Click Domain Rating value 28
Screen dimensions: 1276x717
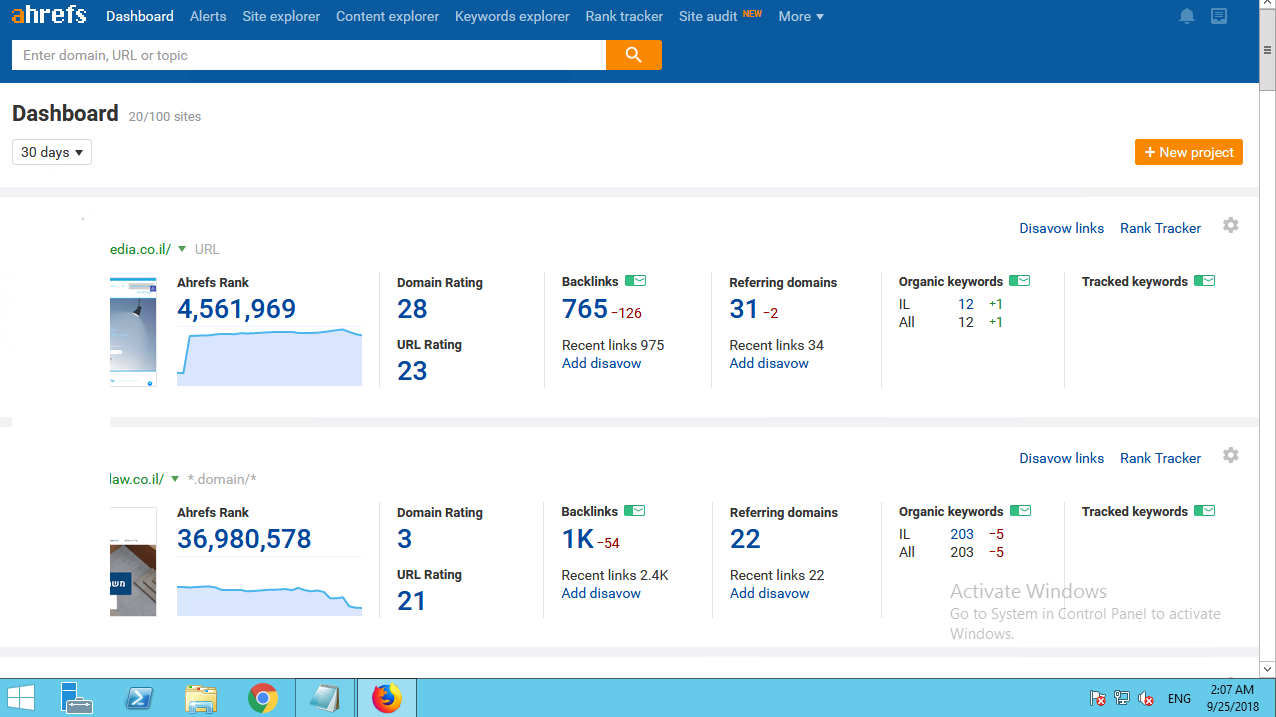tap(412, 309)
